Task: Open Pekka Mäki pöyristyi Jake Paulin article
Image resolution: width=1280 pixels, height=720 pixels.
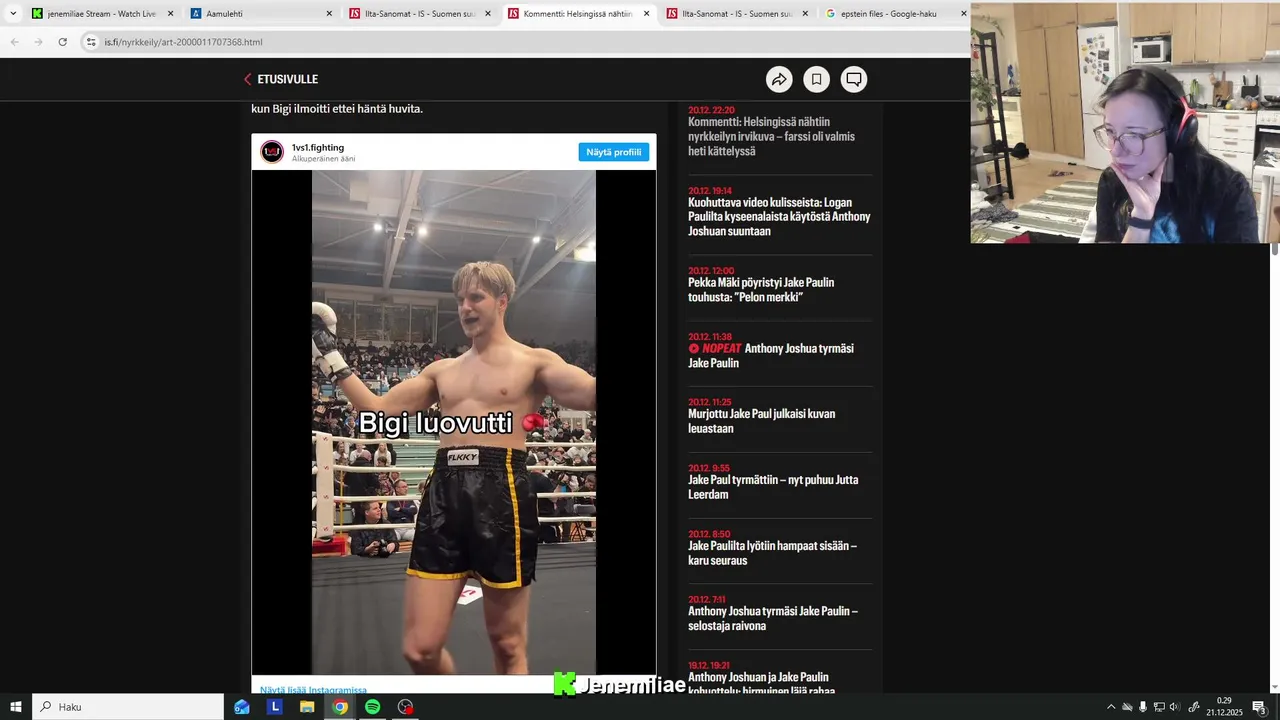Action: (x=761, y=289)
